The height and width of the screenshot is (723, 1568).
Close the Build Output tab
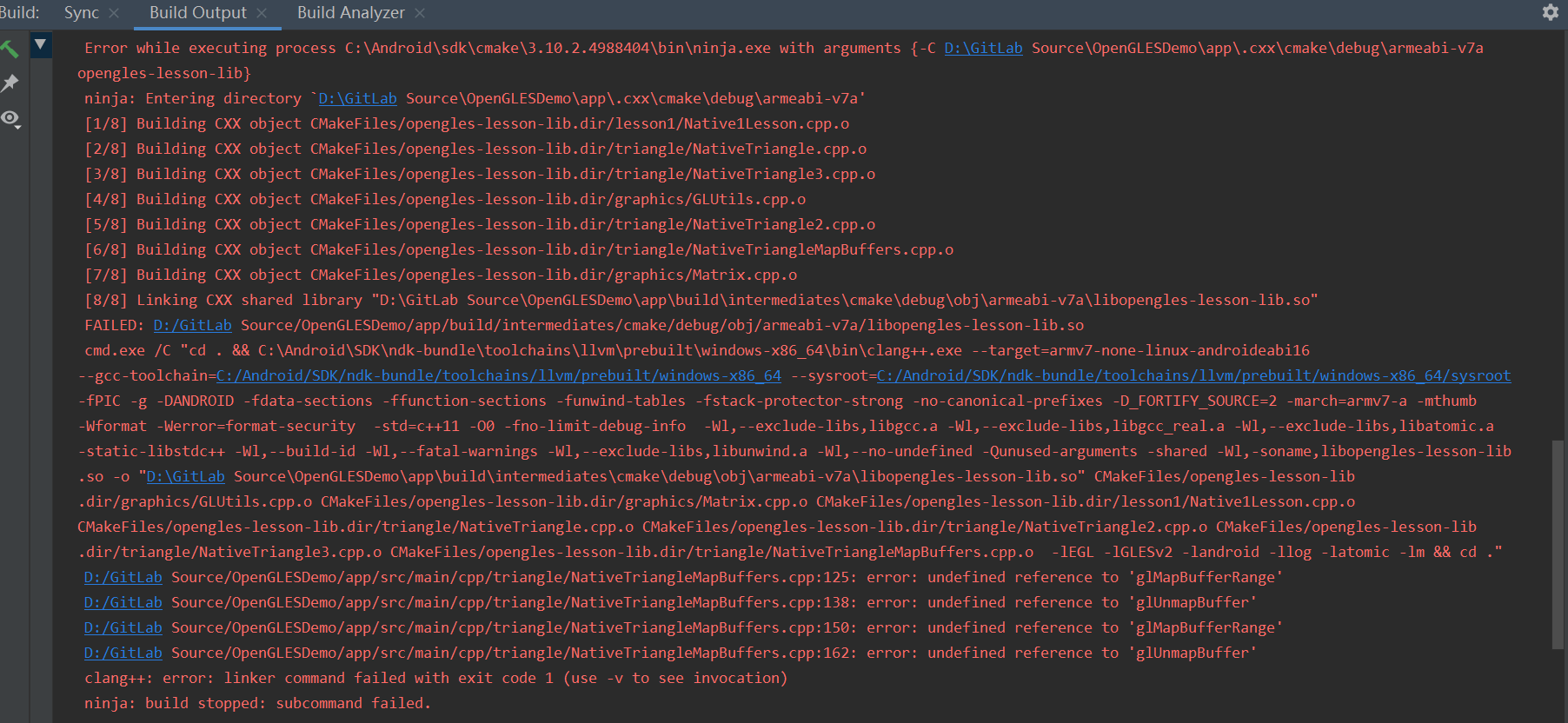[262, 14]
